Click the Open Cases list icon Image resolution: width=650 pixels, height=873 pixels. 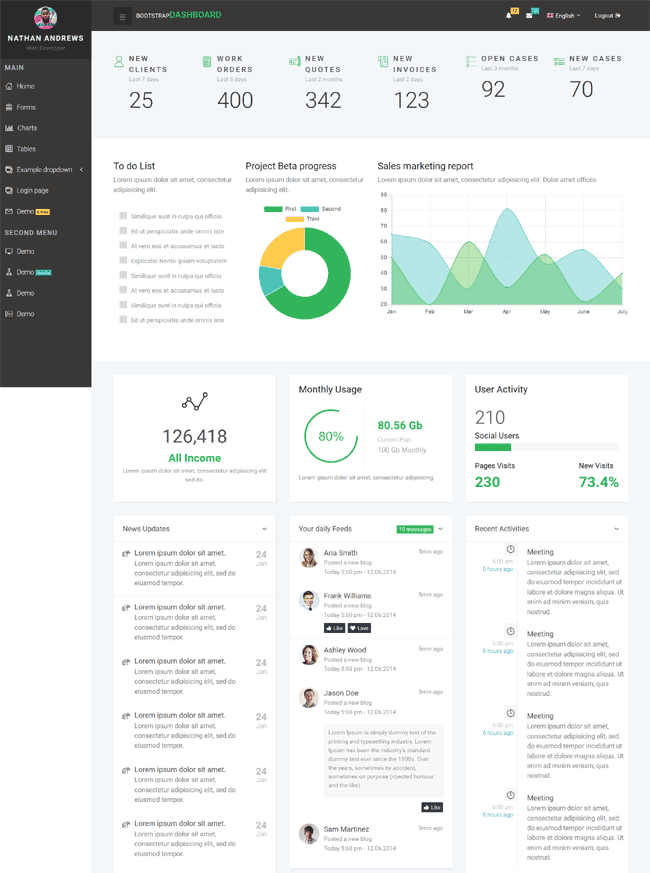pyautogui.click(x=471, y=61)
